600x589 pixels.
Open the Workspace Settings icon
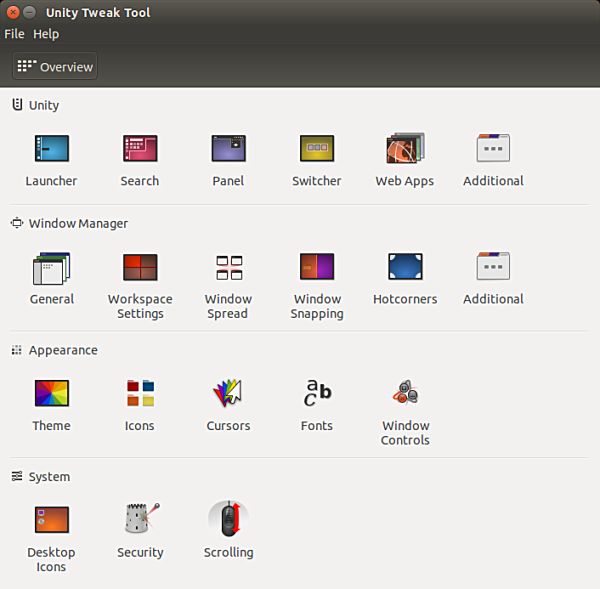[140, 267]
